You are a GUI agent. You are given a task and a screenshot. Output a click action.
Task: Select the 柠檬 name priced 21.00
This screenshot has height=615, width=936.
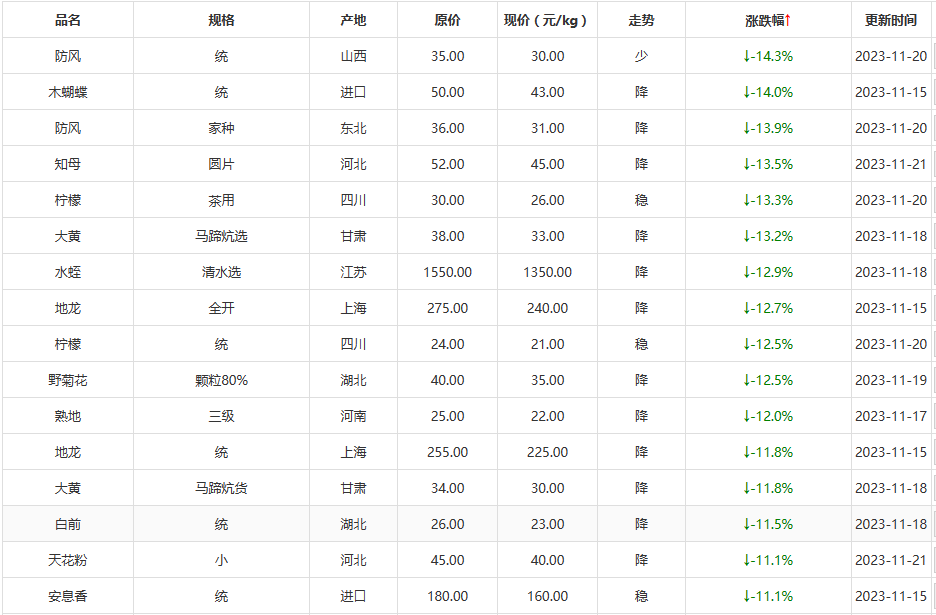point(67,345)
